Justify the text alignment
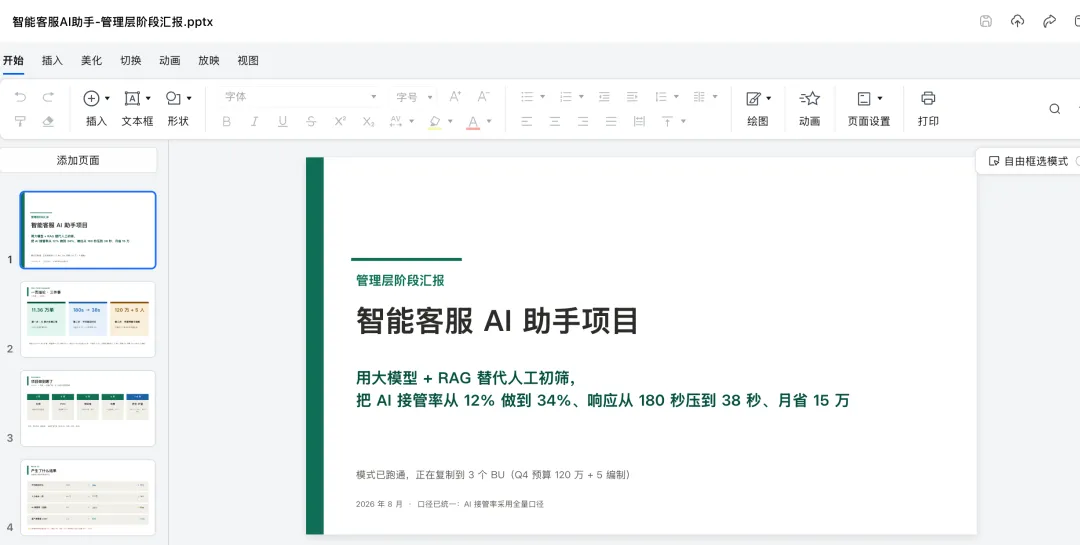 611,121
